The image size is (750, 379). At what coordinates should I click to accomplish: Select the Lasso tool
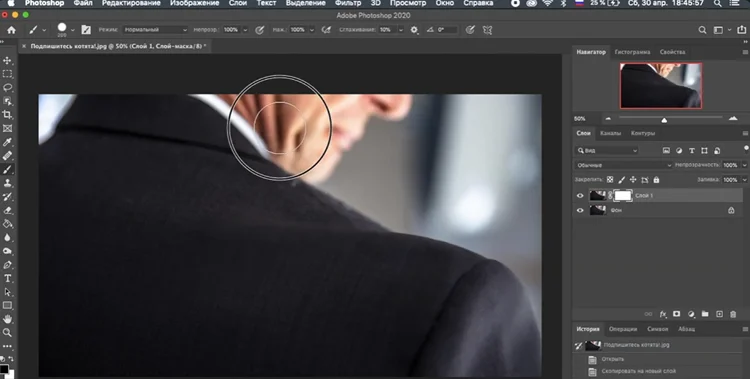8,88
